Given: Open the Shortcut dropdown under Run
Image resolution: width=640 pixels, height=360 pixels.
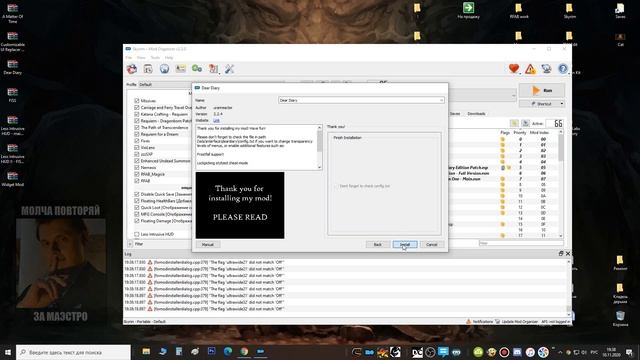Looking at the screenshot, I should 542,104.
